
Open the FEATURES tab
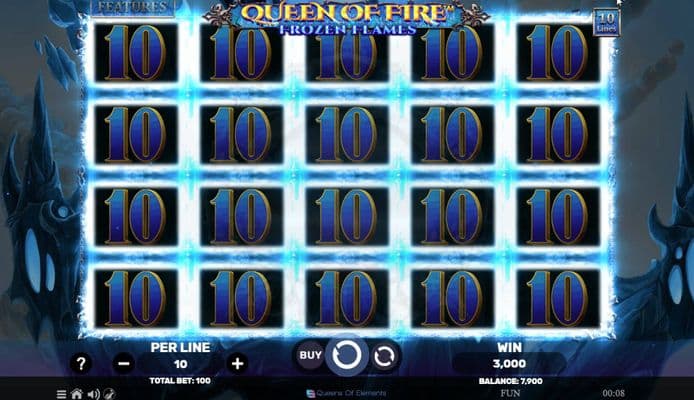click(133, 8)
